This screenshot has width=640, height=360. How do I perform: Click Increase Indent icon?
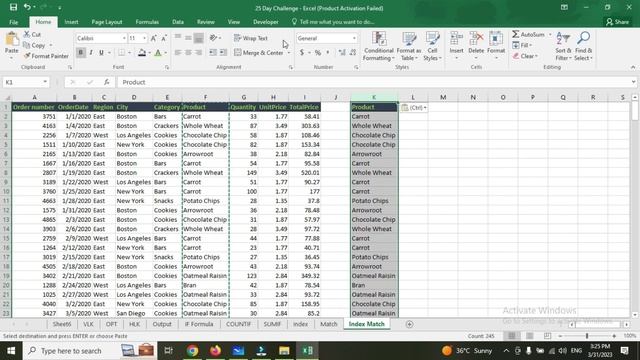click(223, 53)
